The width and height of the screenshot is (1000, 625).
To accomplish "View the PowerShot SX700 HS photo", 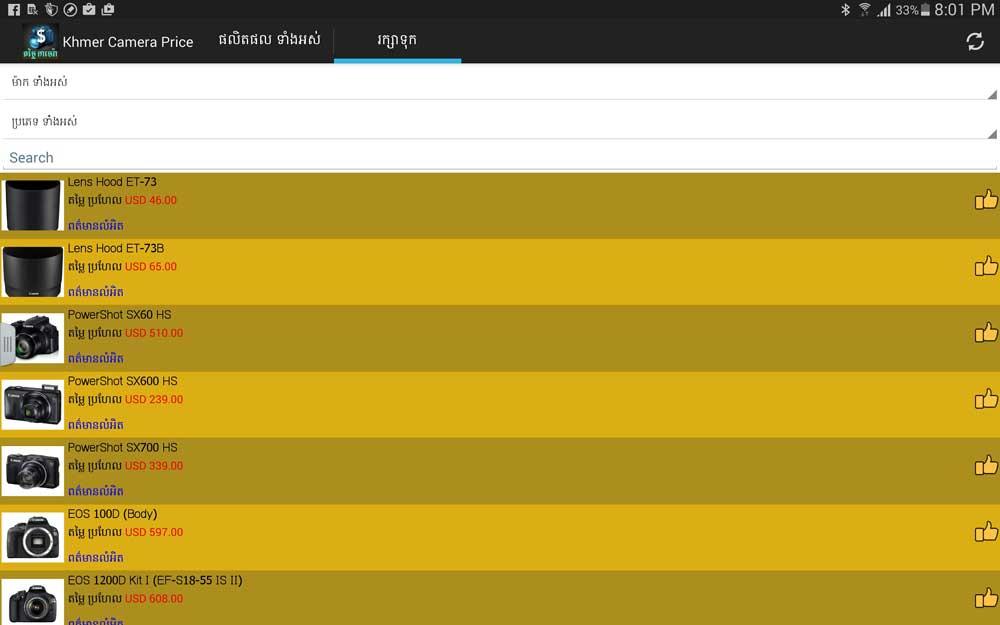I will click(33, 471).
